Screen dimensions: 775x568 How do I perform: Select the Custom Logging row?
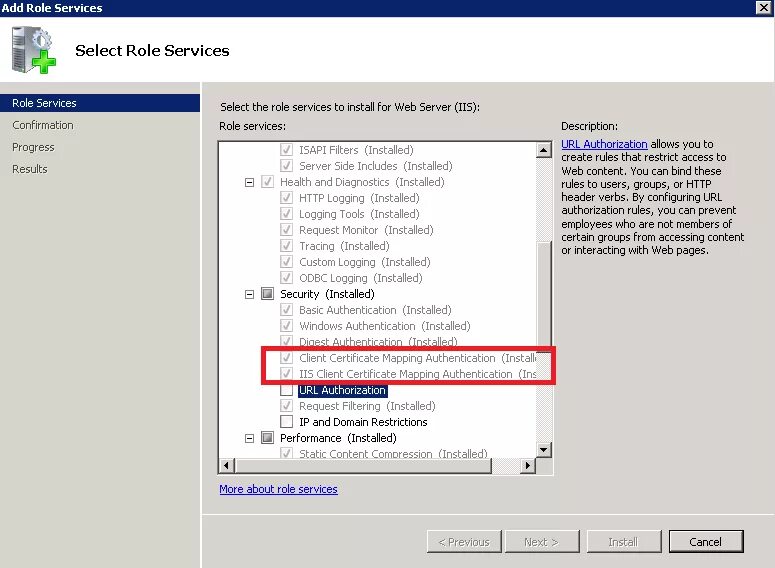coord(364,262)
